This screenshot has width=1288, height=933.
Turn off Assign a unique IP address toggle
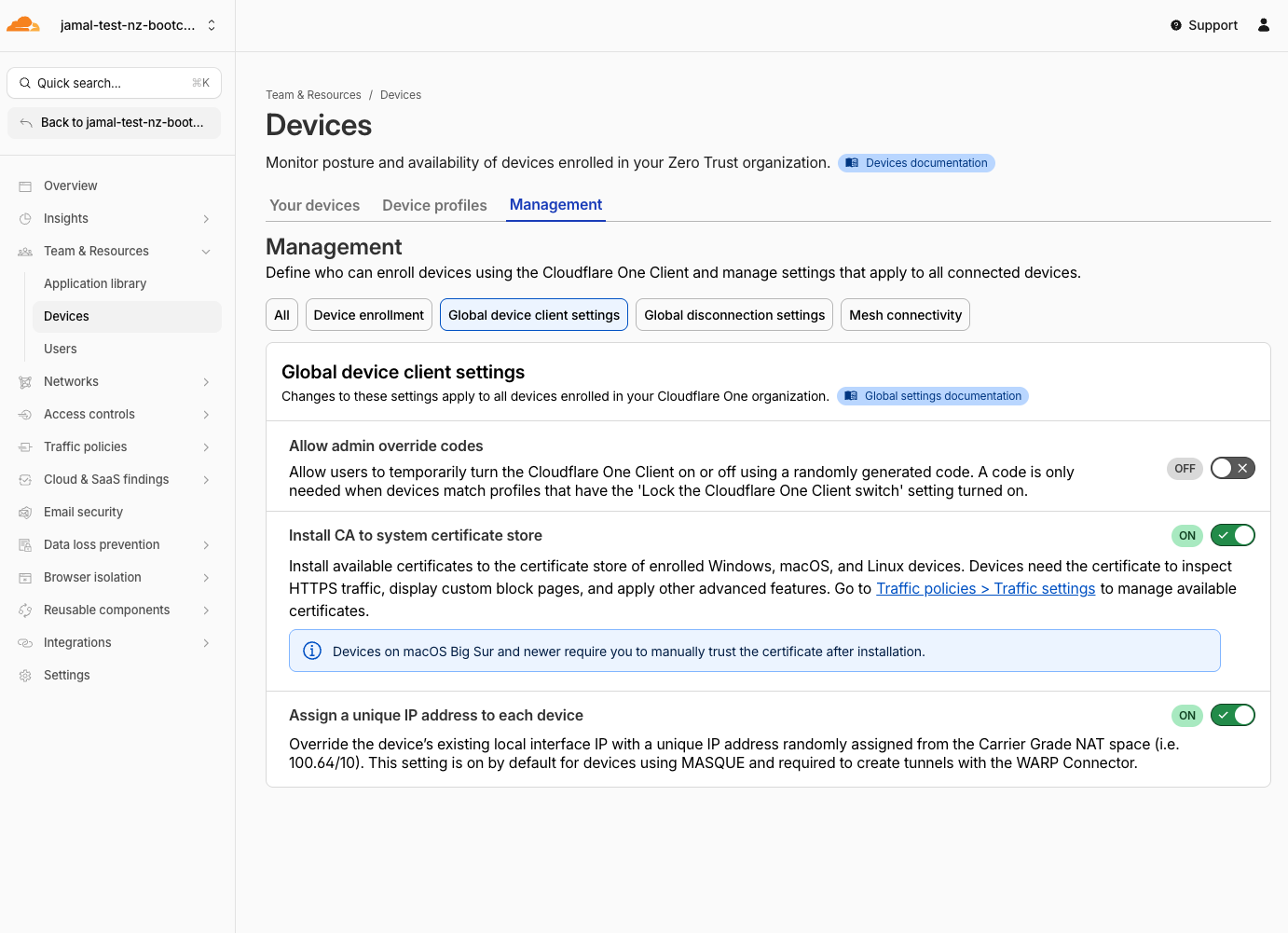point(1232,715)
